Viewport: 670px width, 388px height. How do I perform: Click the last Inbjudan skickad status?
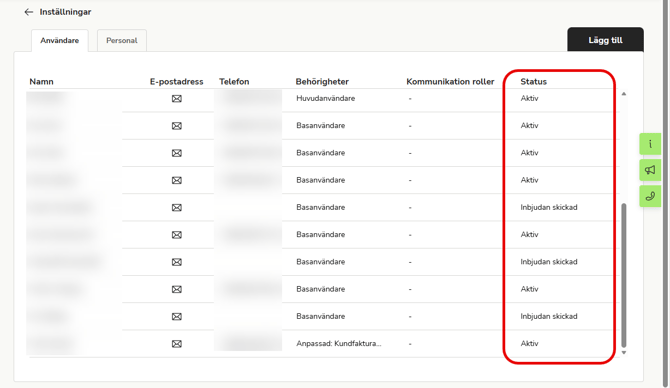pyautogui.click(x=549, y=316)
